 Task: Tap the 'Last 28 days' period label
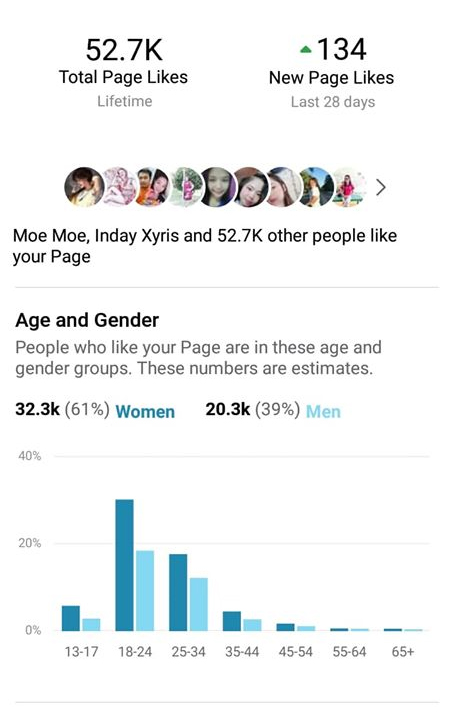coord(333,102)
